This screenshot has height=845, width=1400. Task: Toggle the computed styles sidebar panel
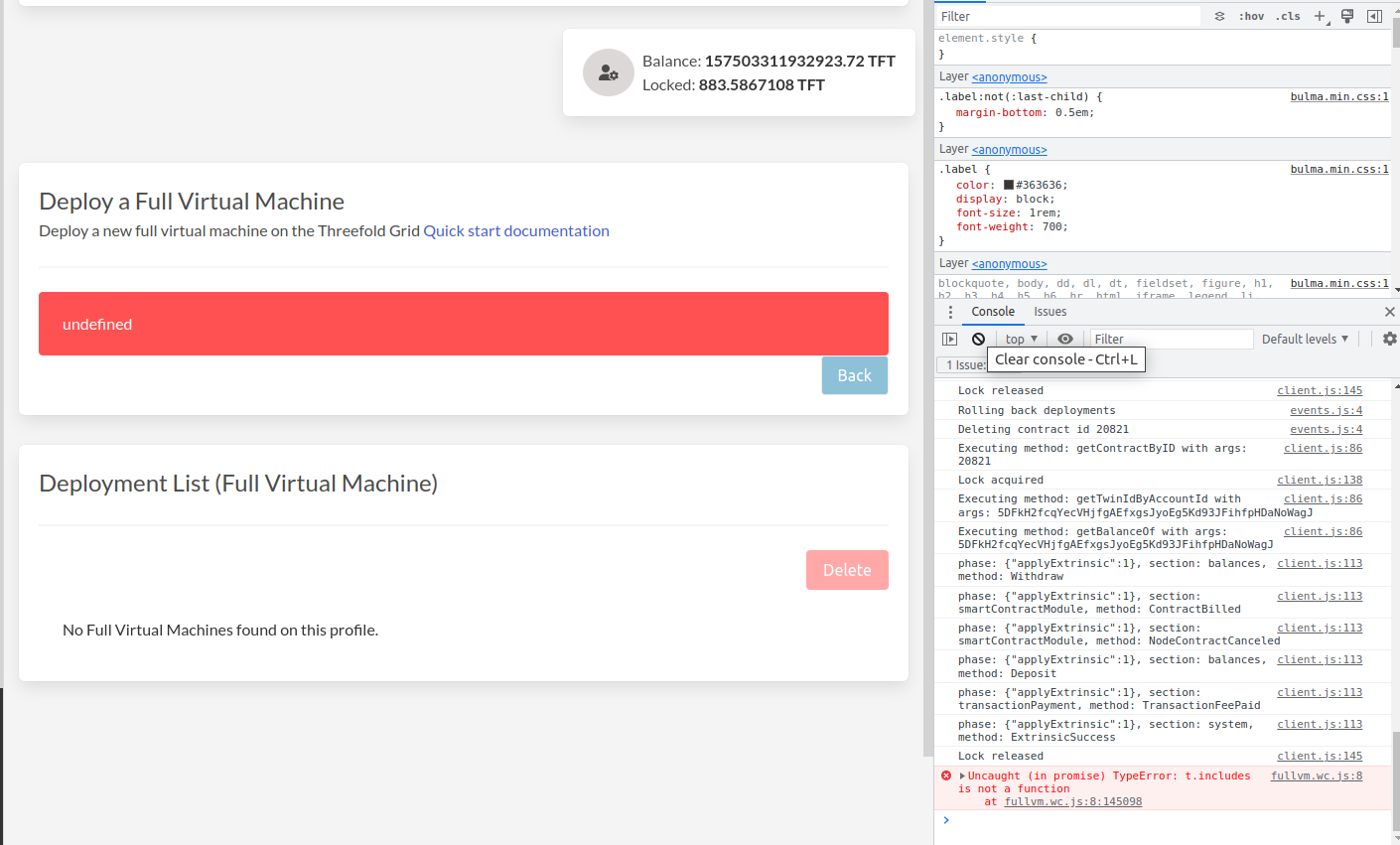click(1374, 15)
